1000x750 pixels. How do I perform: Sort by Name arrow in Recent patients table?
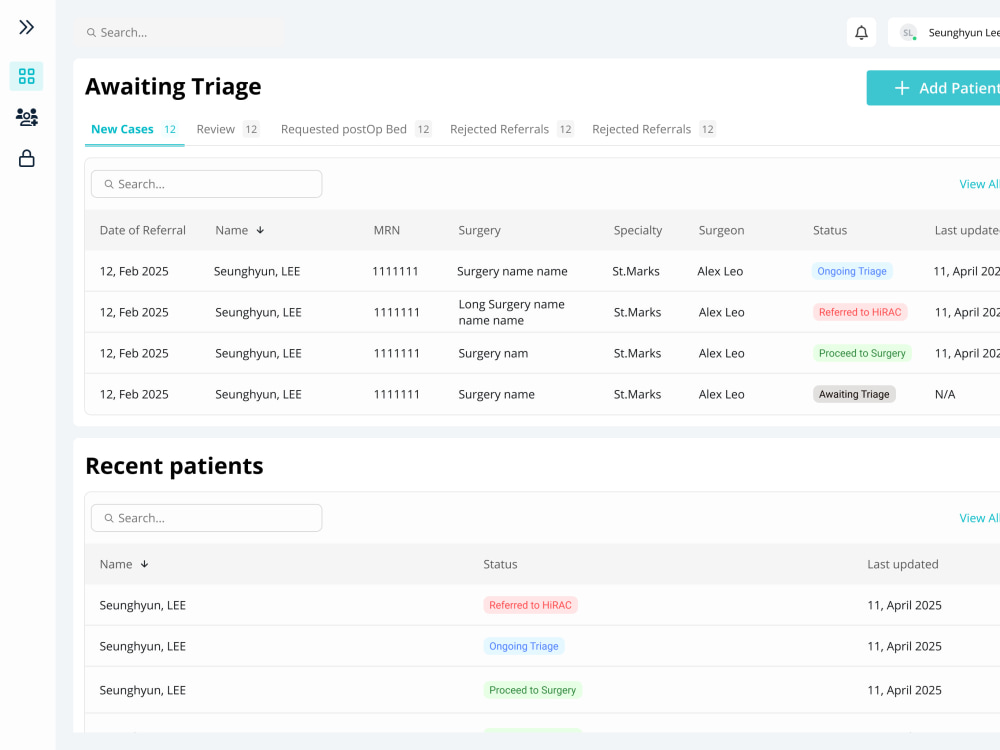145,564
